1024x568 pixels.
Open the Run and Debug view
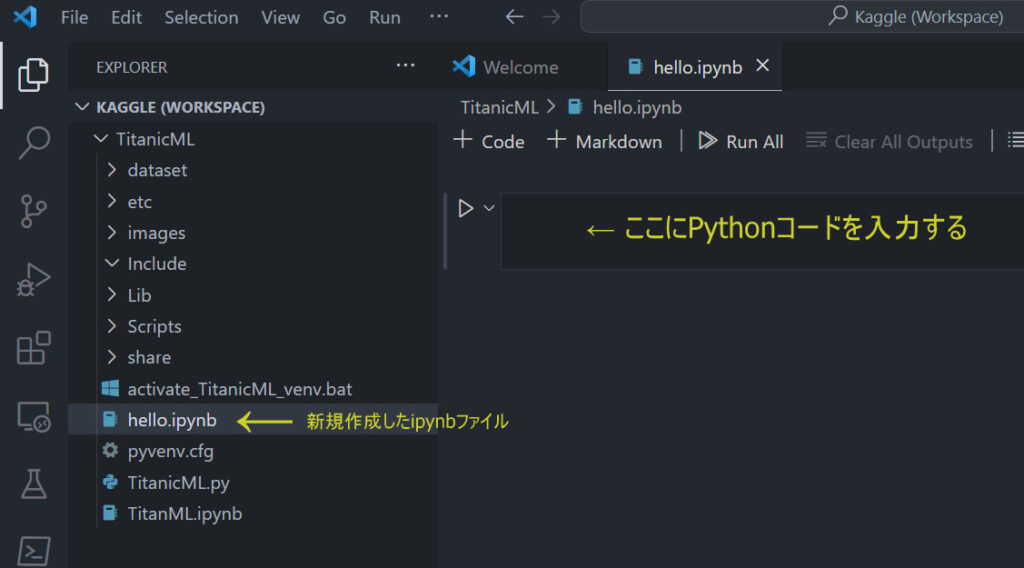tap(34, 280)
